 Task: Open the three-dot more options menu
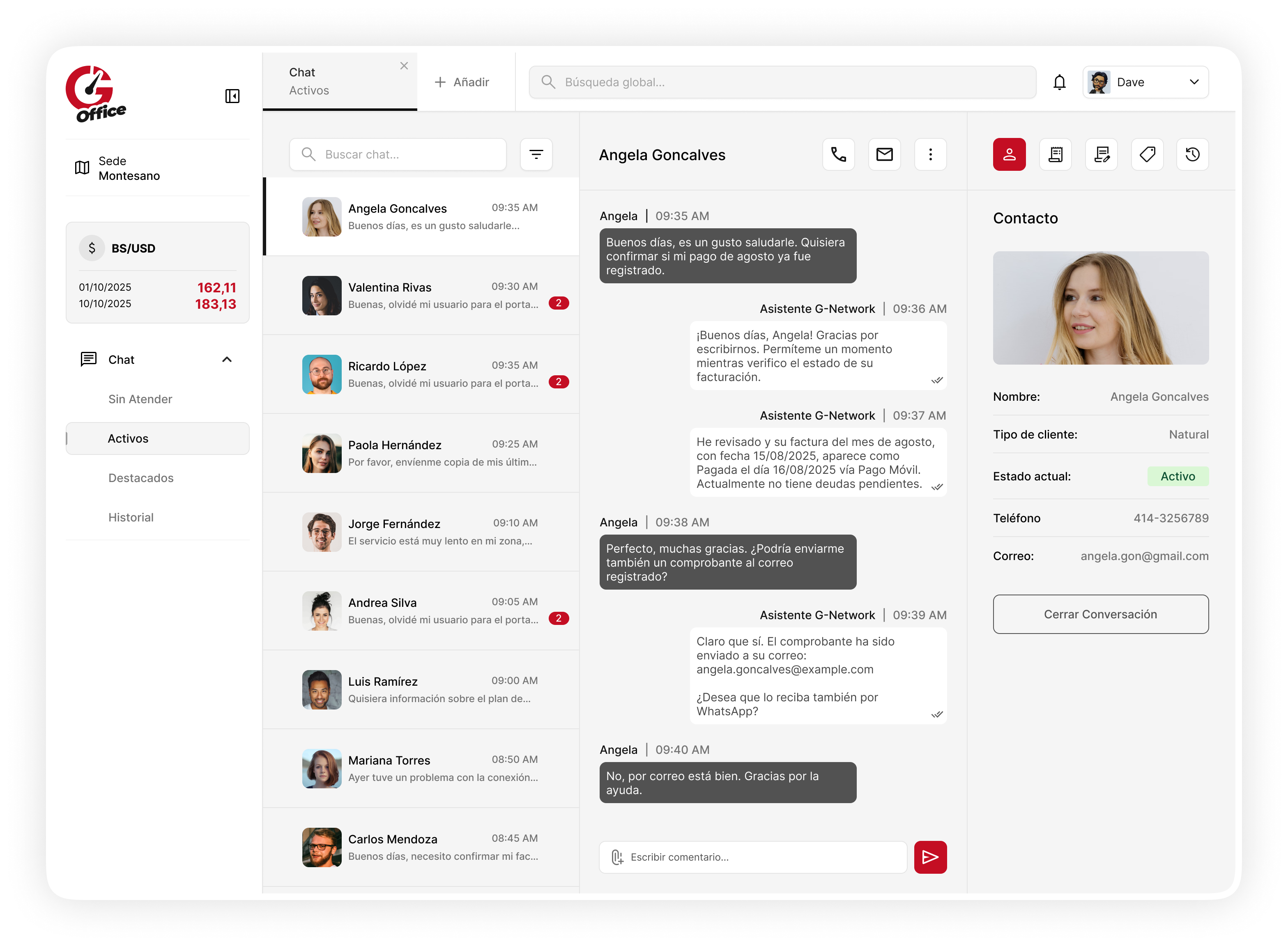coord(929,154)
